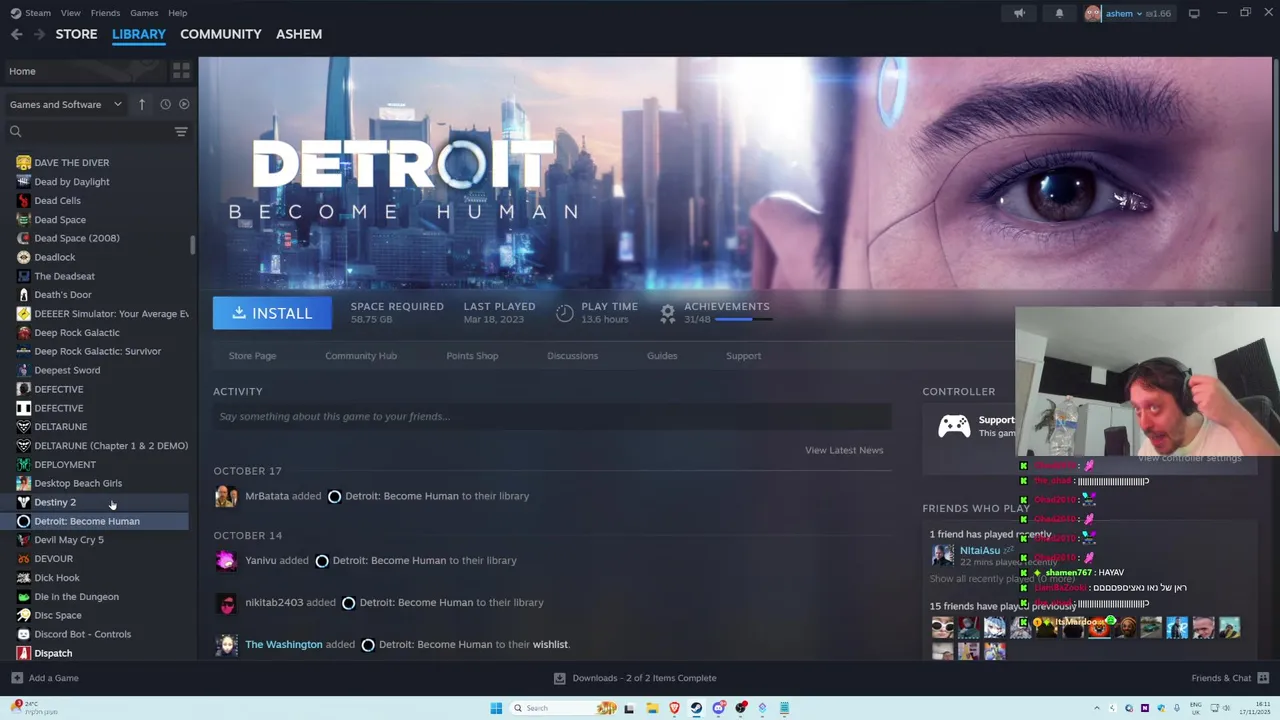Screen dimensions: 1280x720
Task: Click the play time clock icon
Action: [x=565, y=313]
